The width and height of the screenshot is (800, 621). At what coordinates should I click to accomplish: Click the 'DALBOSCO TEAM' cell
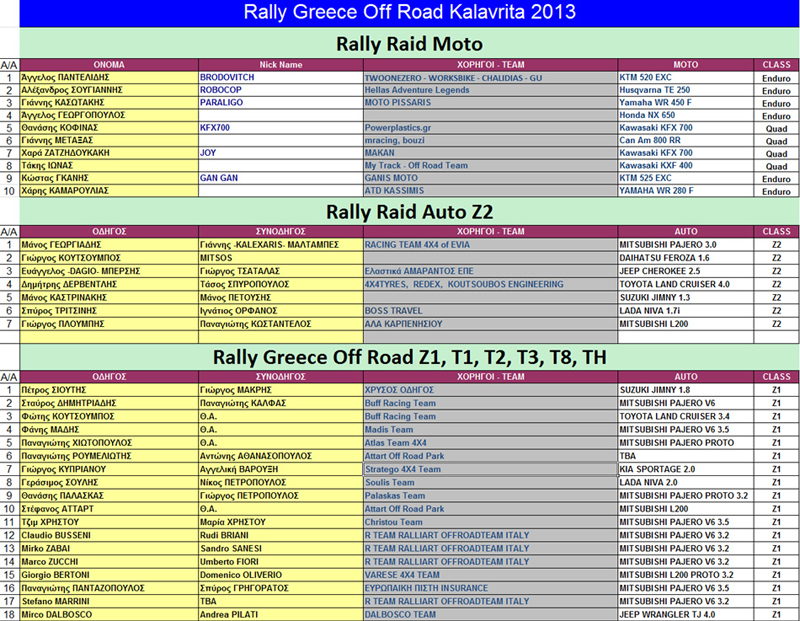click(x=490, y=615)
